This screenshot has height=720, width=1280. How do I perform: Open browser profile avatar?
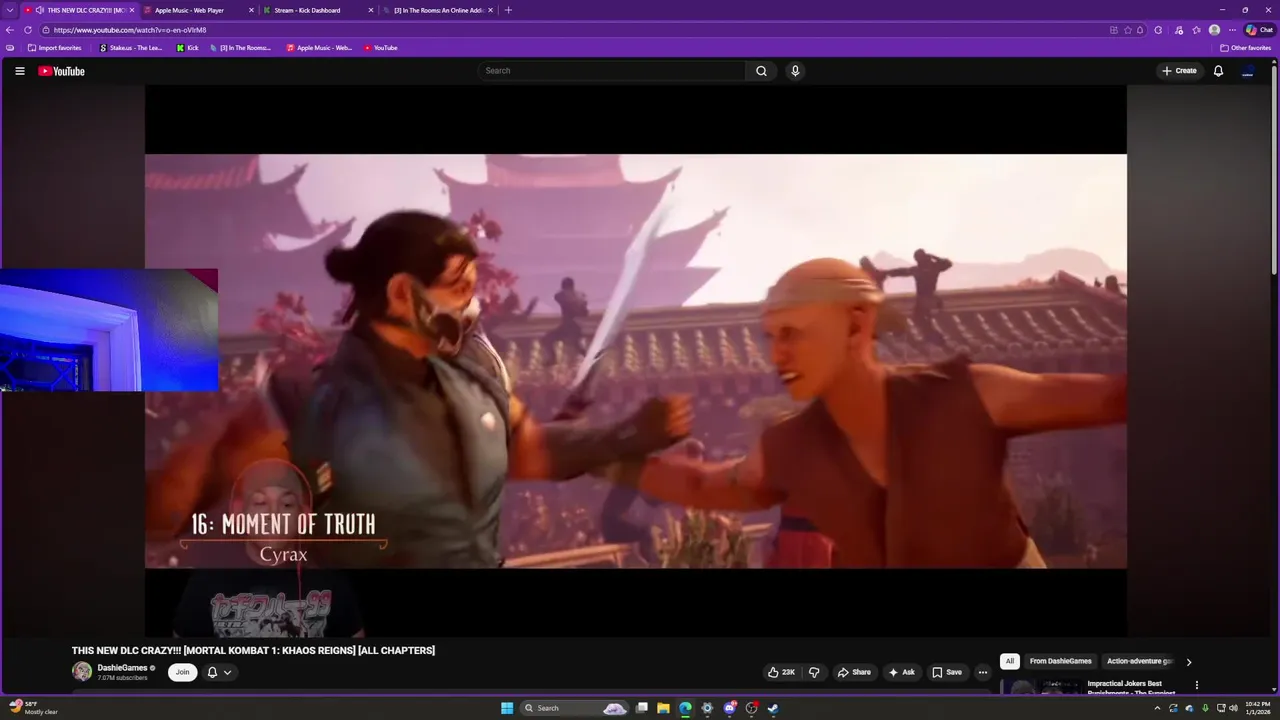tap(1214, 30)
